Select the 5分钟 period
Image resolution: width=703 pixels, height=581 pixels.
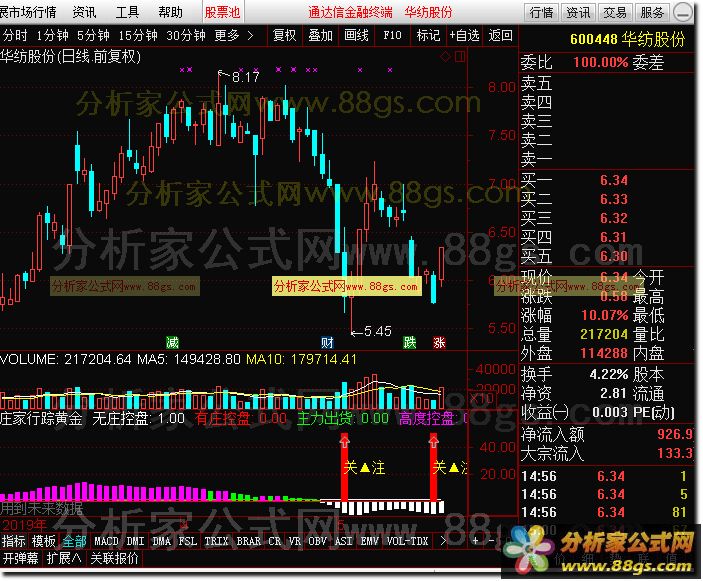[93, 35]
